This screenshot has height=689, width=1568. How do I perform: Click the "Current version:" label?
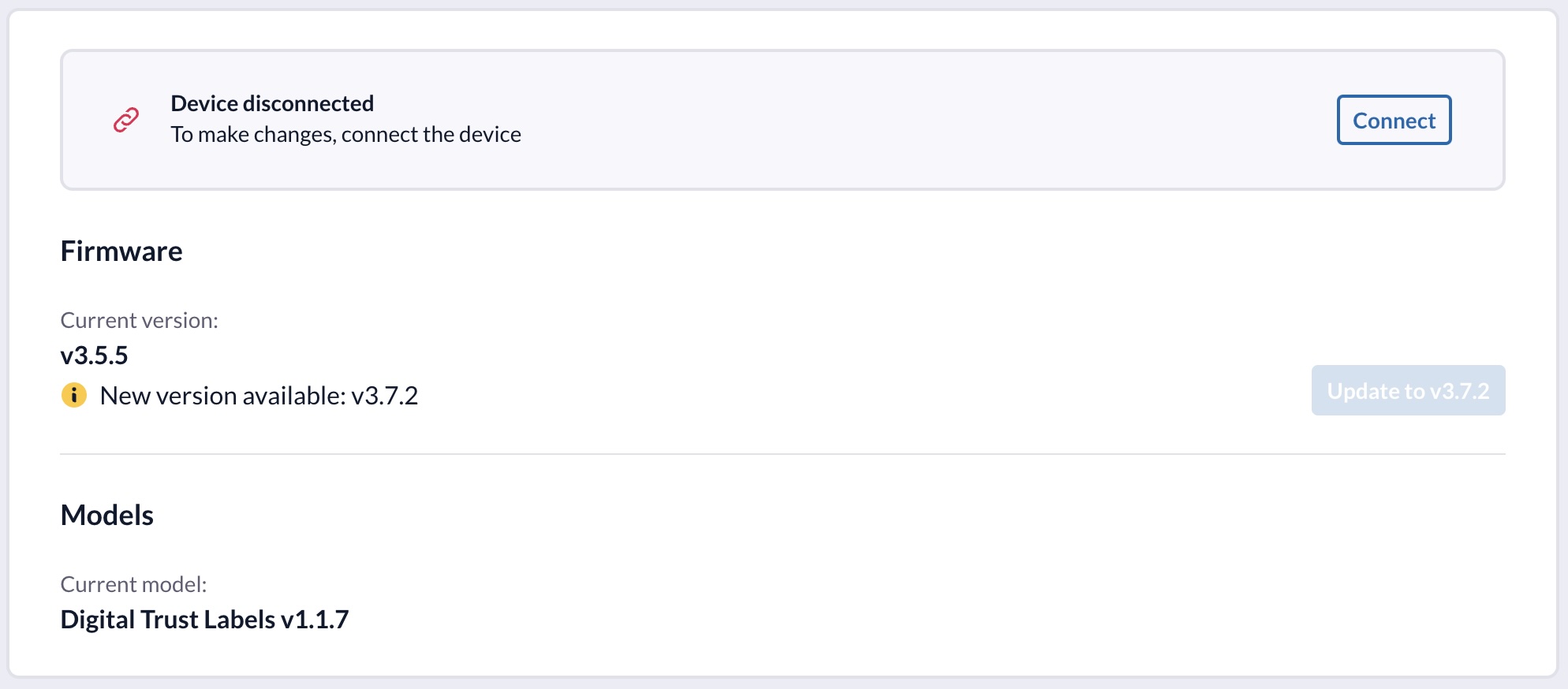point(140,321)
